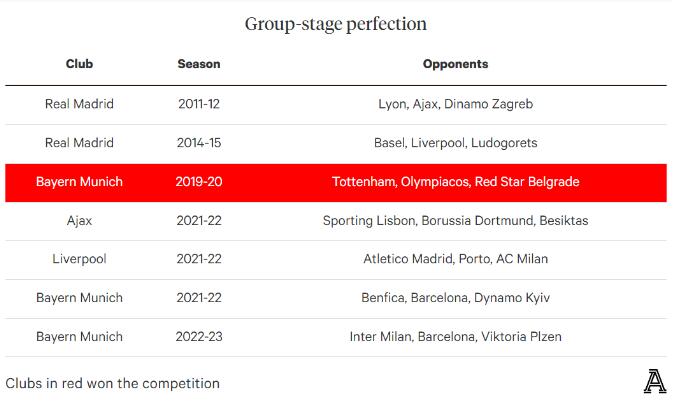Click The Athletic logo icon
Image resolution: width=680 pixels, height=402 pixels.
click(x=654, y=381)
